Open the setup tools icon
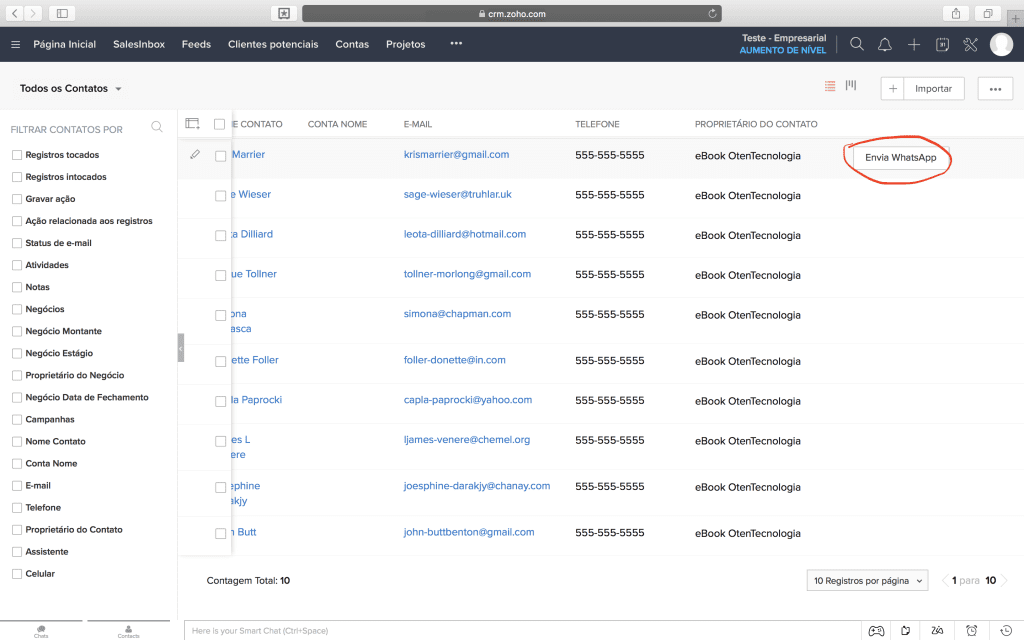This screenshot has height=640, width=1024. click(970, 44)
